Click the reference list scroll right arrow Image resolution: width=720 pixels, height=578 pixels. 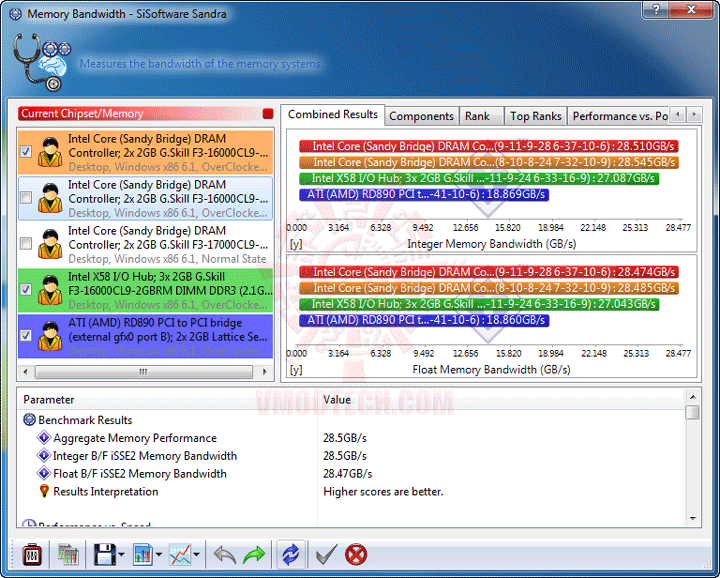(264, 372)
